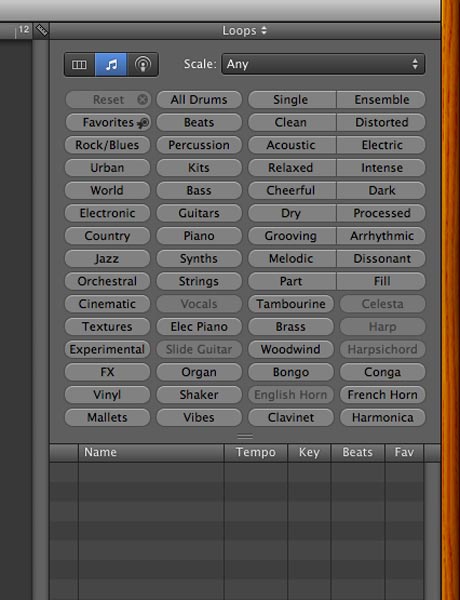Toggle the All Drums filter
The width and height of the screenshot is (460, 600).
click(x=199, y=100)
